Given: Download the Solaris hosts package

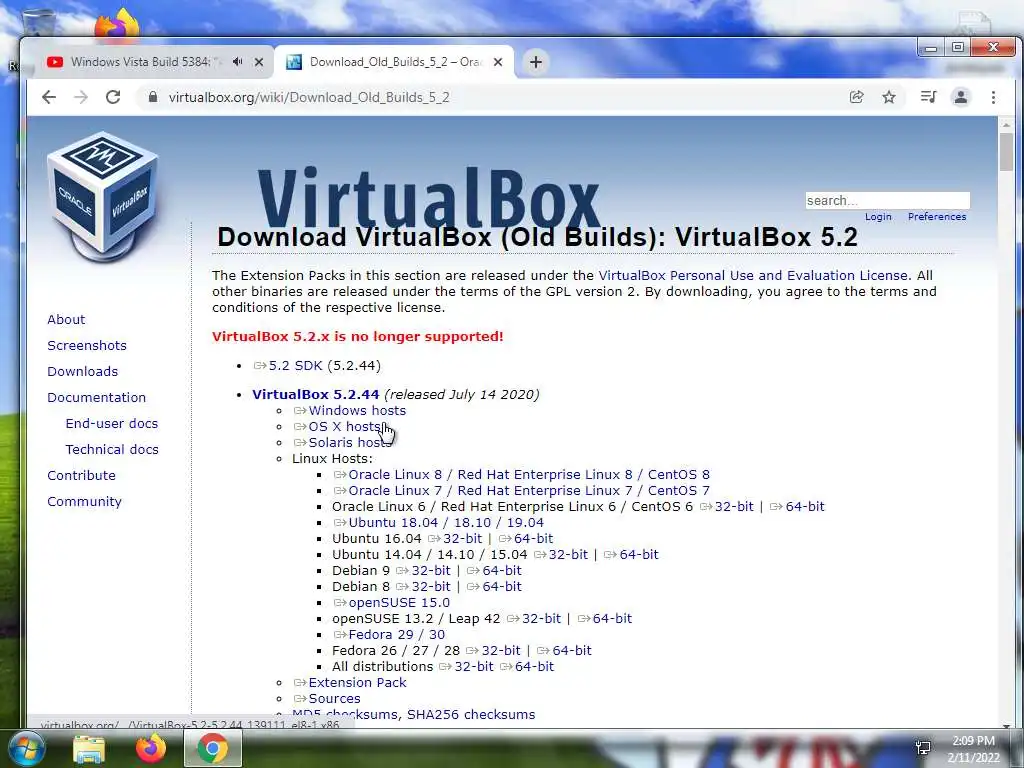Looking at the screenshot, I should 349,443.
